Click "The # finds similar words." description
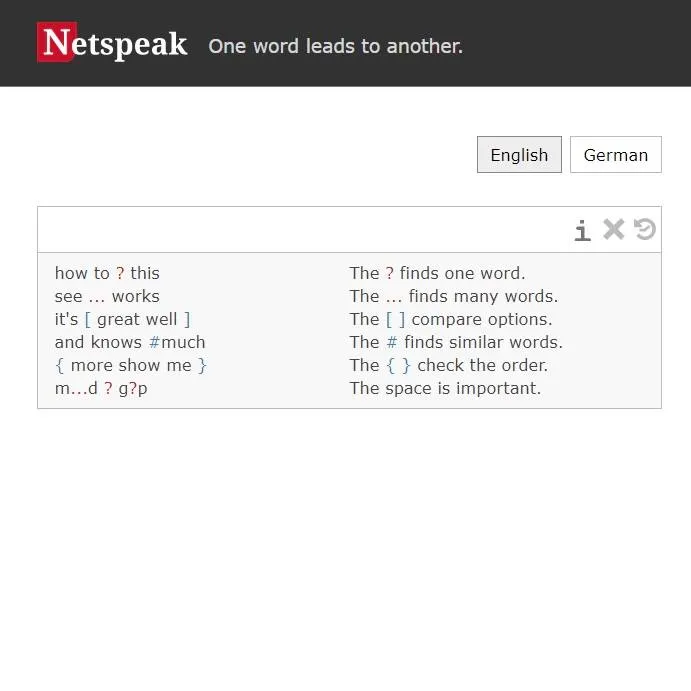The image size is (691, 691). (x=456, y=342)
